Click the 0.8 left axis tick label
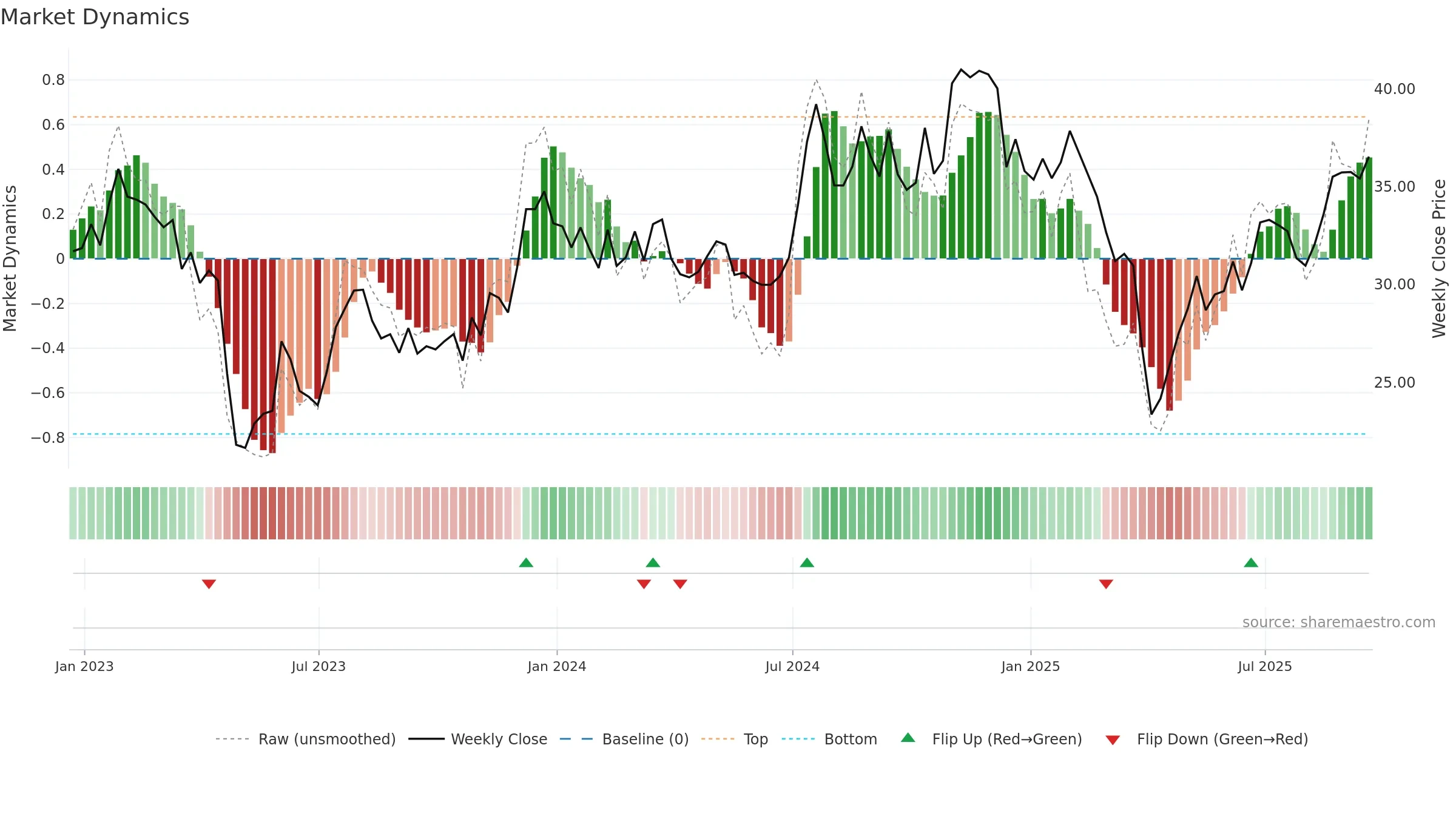This screenshot has width=1456, height=819. (53, 79)
